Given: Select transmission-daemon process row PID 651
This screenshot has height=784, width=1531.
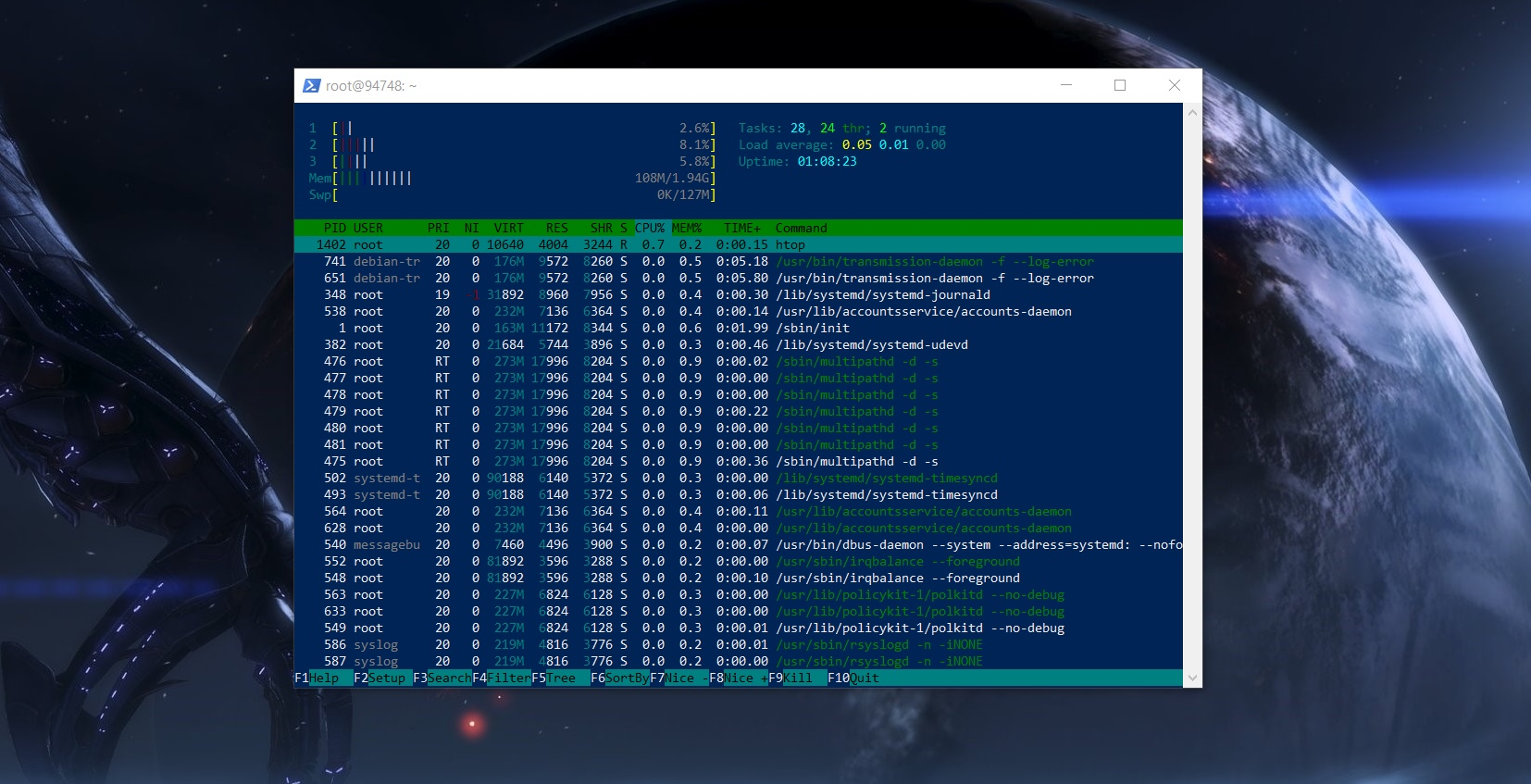Looking at the screenshot, I should click(739, 278).
